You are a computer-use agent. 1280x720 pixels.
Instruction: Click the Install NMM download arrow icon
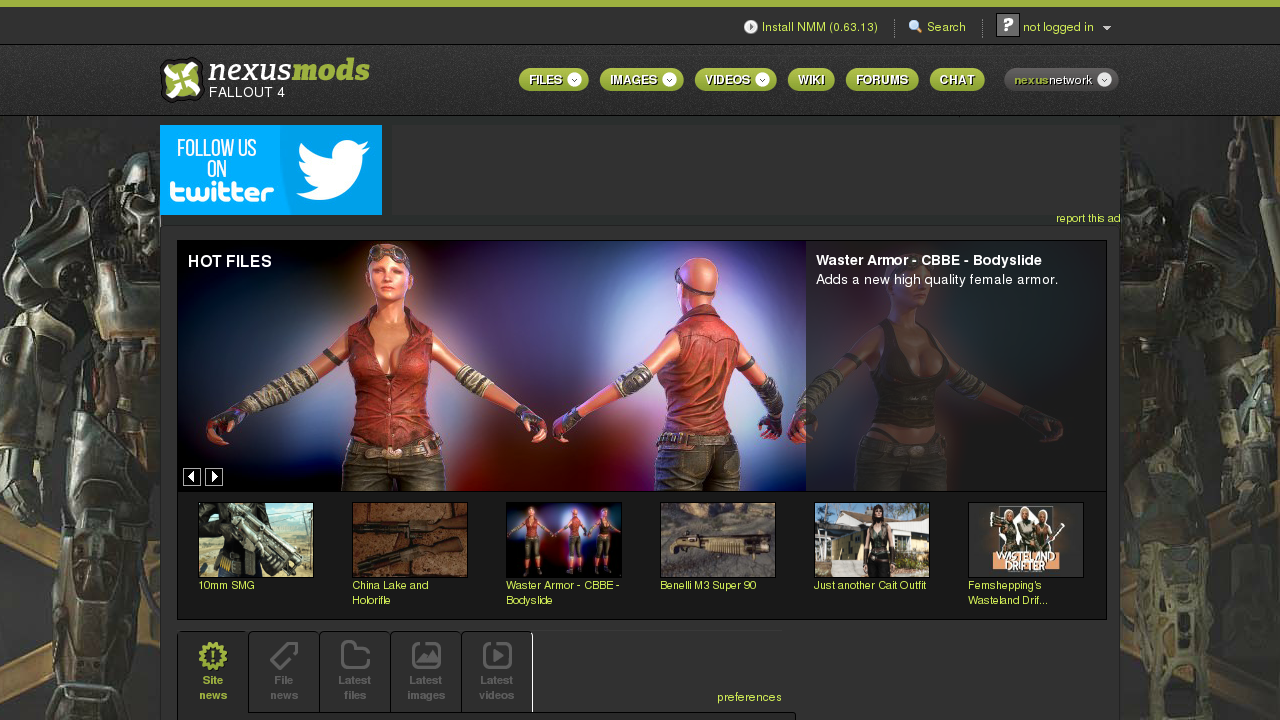[751, 27]
